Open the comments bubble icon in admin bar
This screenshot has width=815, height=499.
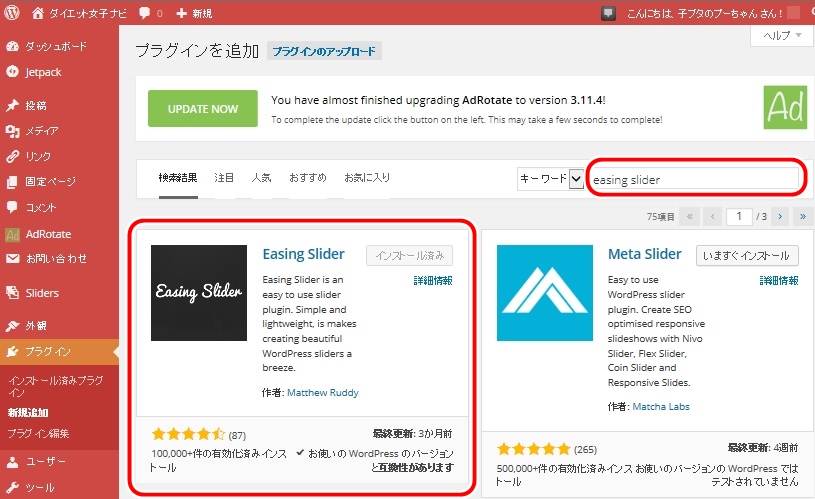pyautogui.click(x=144, y=13)
